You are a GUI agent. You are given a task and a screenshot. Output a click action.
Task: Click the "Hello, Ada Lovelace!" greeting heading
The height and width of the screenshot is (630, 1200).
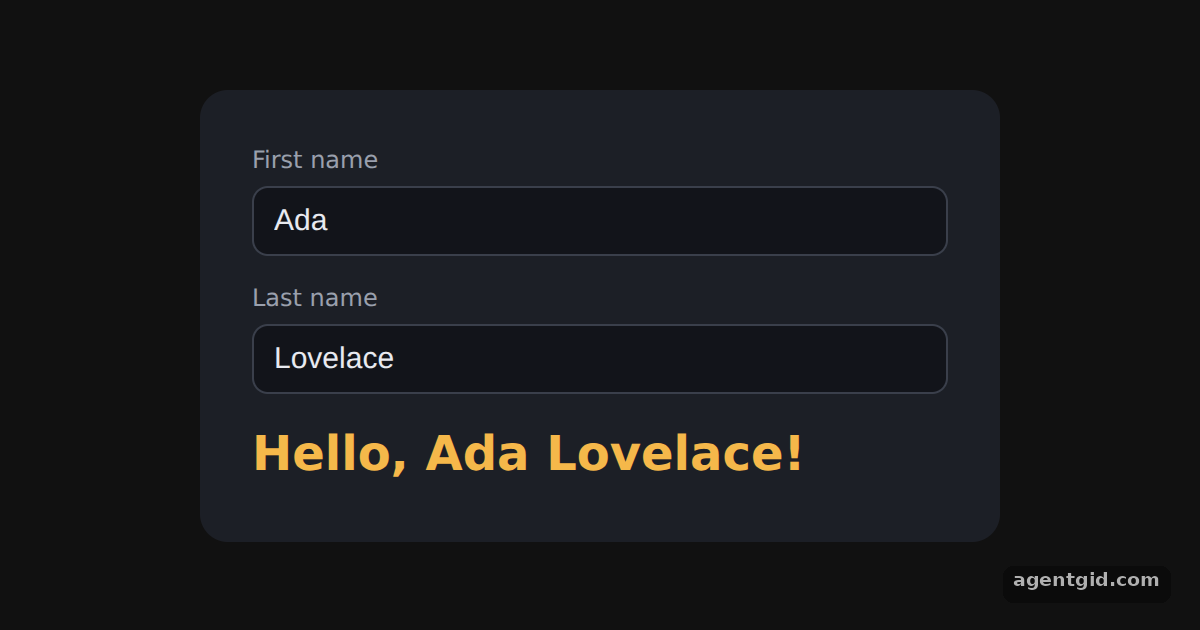tap(528, 453)
